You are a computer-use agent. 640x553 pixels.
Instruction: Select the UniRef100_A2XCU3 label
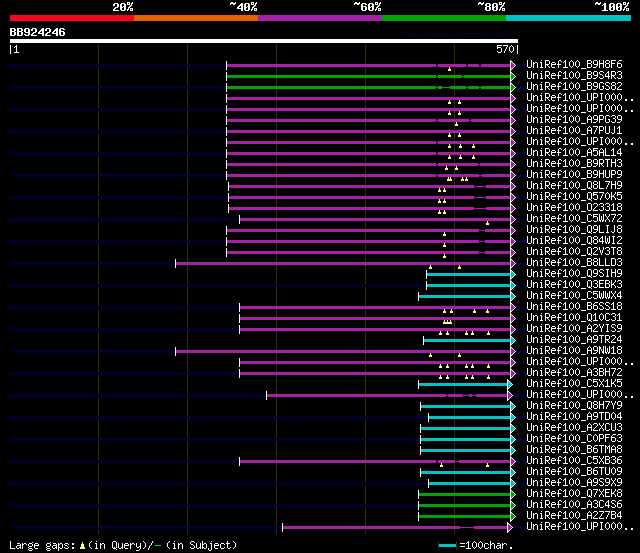coord(574,428)
